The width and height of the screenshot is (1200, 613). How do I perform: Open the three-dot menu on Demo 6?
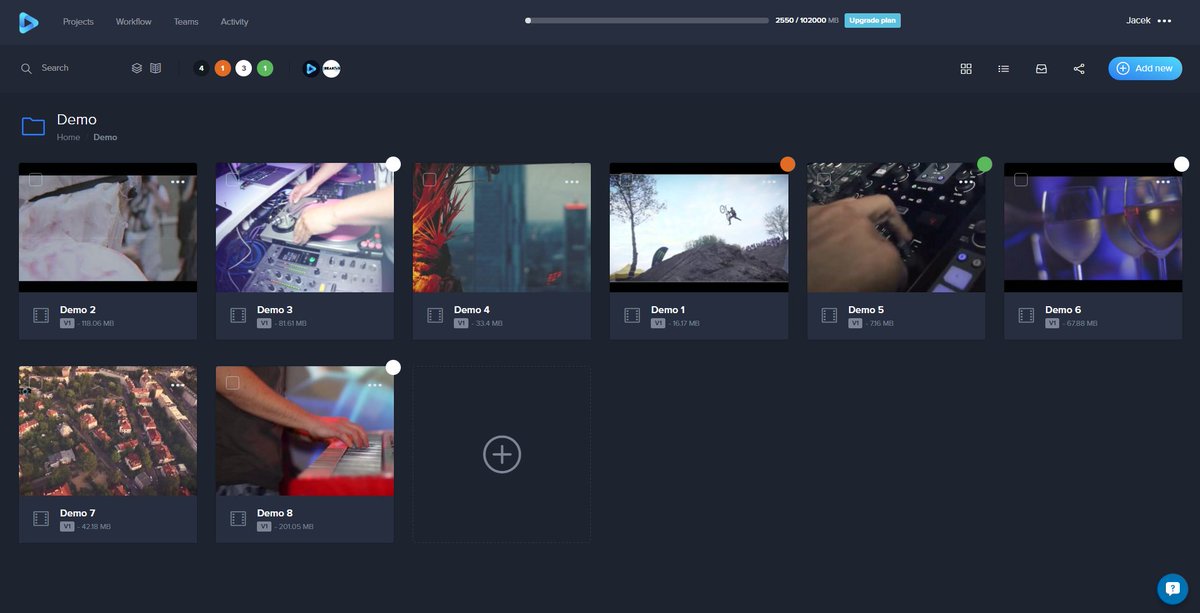point(1163,182)
